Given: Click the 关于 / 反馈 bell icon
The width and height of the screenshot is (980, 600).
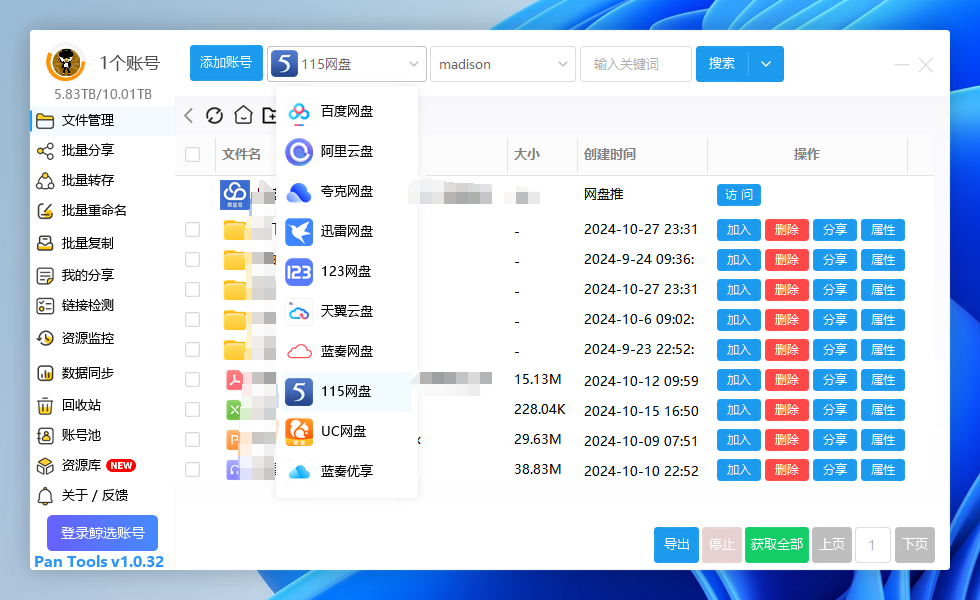Looking at the screenshot, I should (x=45, y=496).
